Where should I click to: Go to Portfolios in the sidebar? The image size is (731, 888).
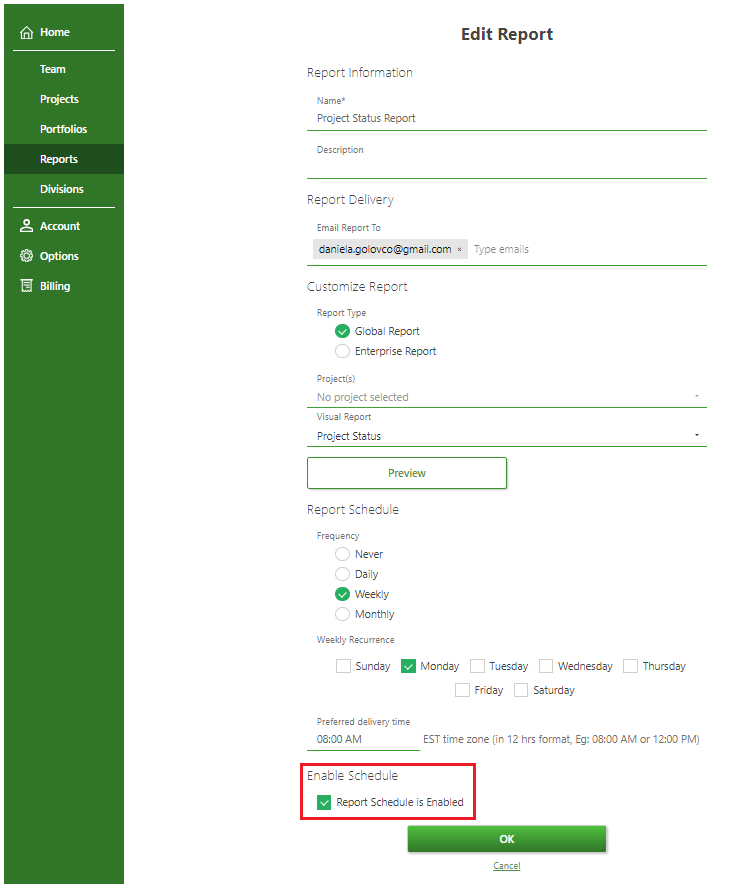63,129
